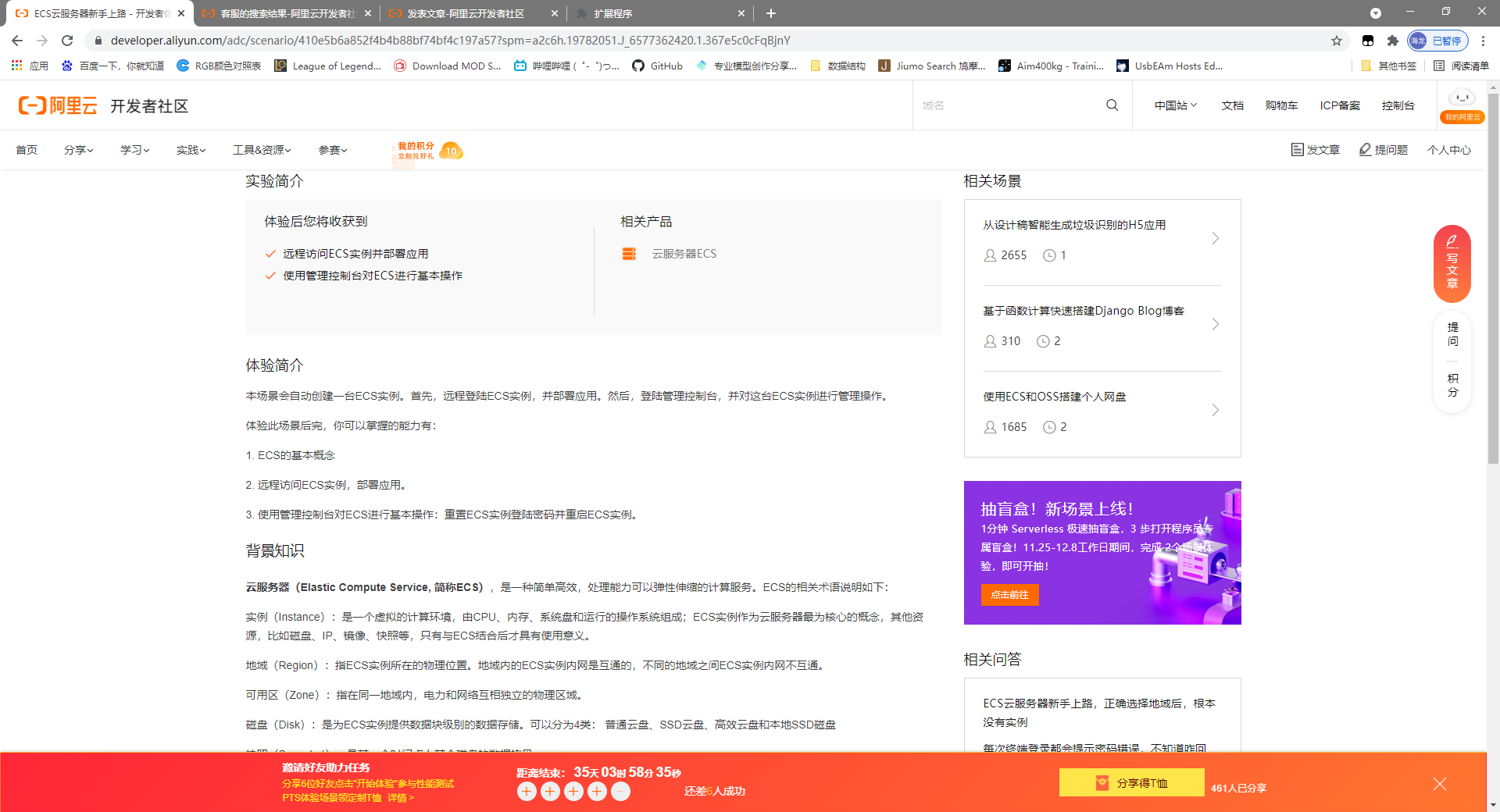Viewport: 1500px width, 812px height.
Task: Click the first plus invite-friend circle
Action: (527, 792)
